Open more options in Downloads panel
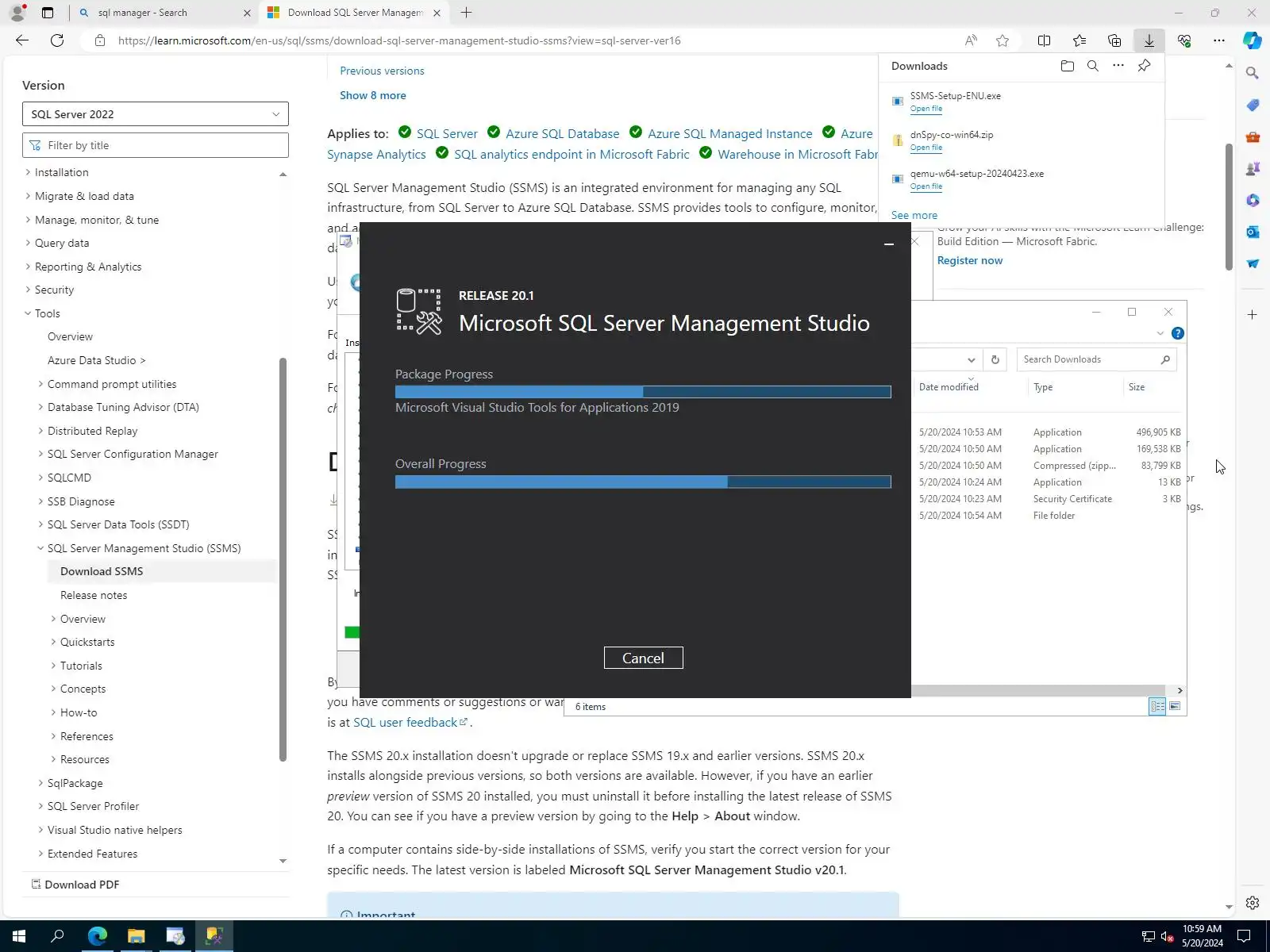Viewport: 1270px width, 952px height. (x=1118, y=66)
